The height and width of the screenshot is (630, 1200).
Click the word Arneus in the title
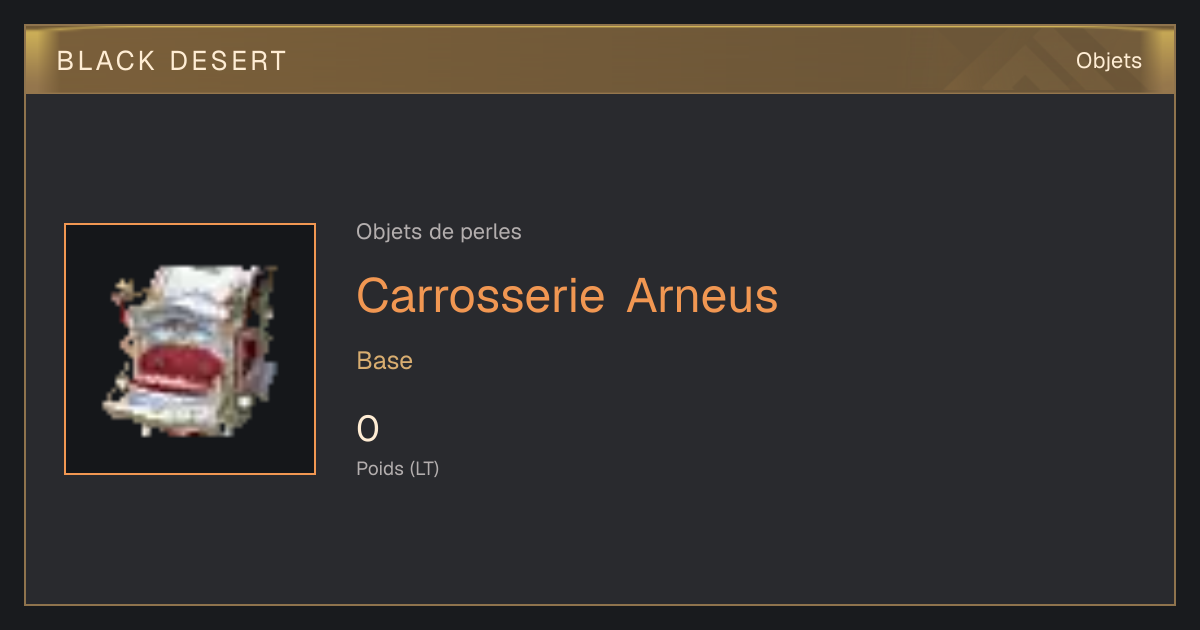click(x=702, y=296)
